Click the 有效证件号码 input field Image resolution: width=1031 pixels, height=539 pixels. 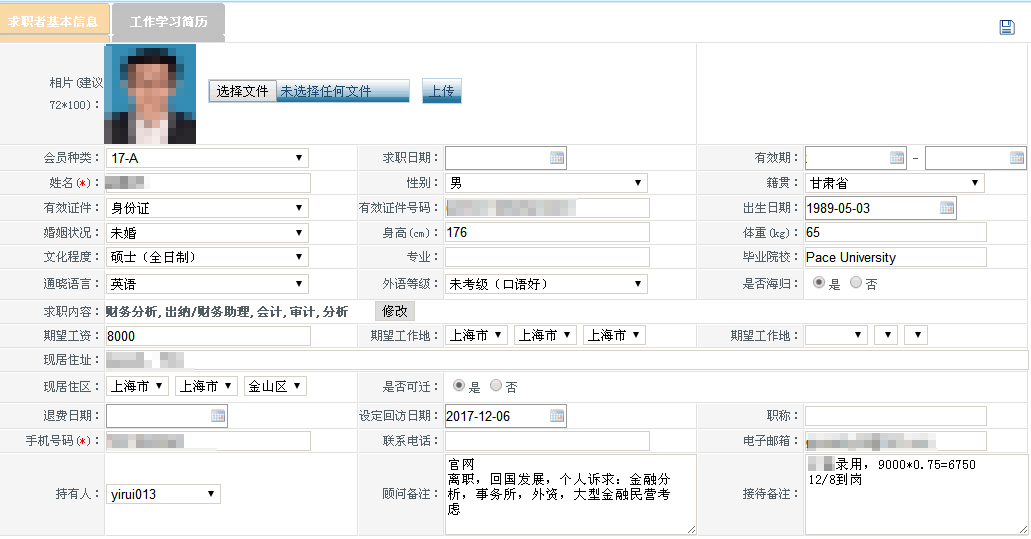tap(547, 208)
